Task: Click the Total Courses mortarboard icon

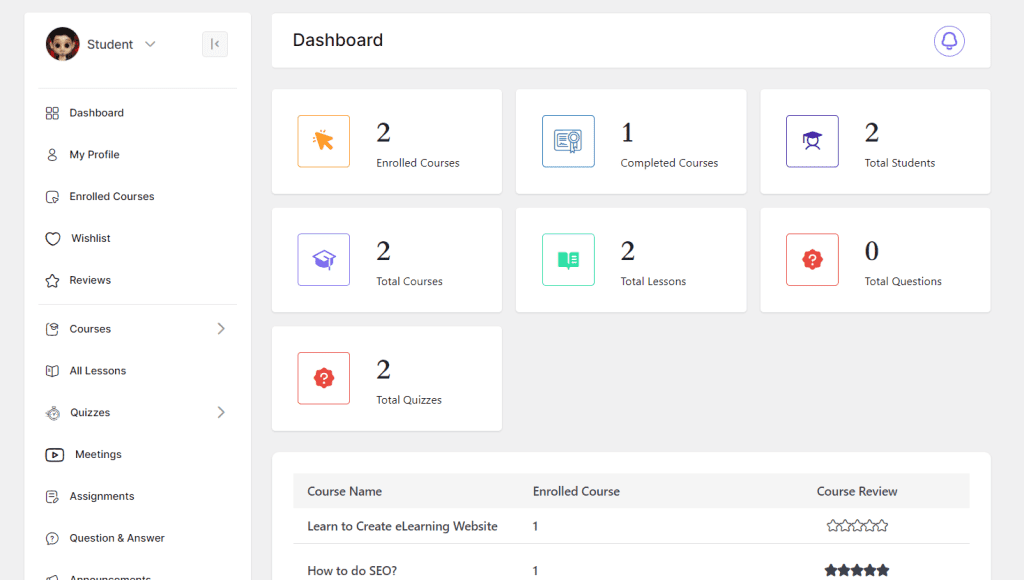Action: coord(323,260)
